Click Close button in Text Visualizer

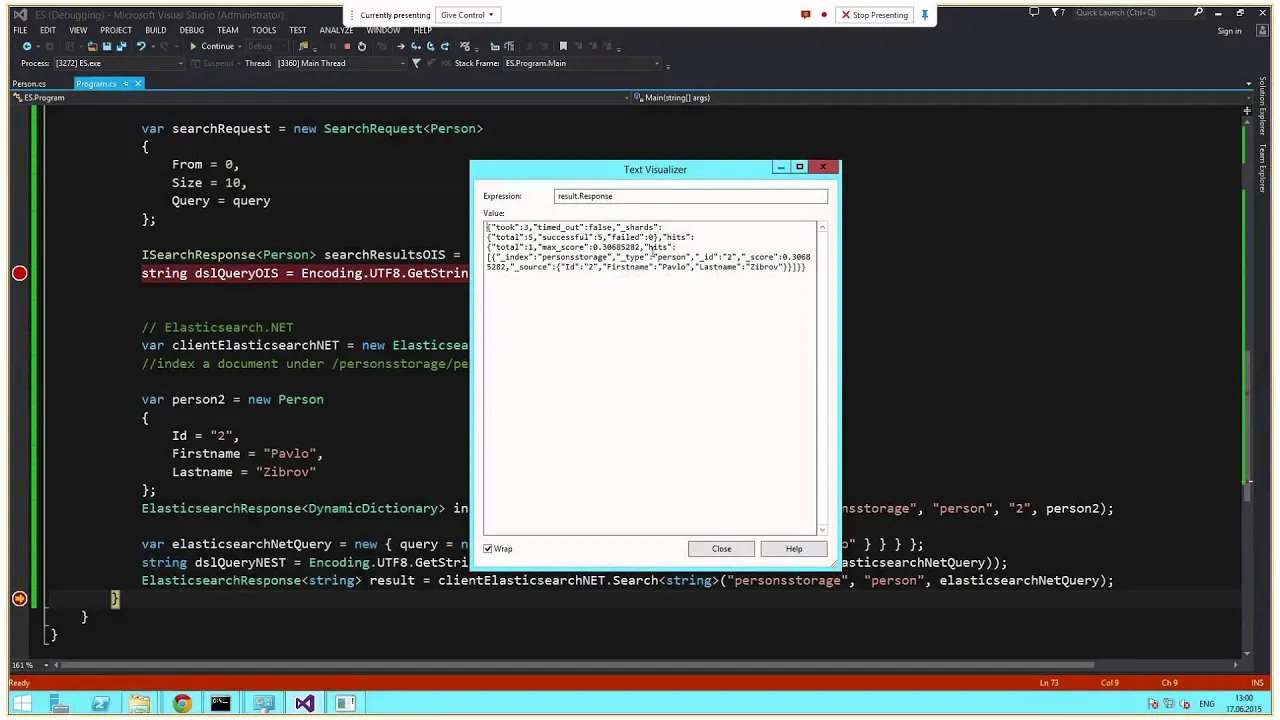721,549
